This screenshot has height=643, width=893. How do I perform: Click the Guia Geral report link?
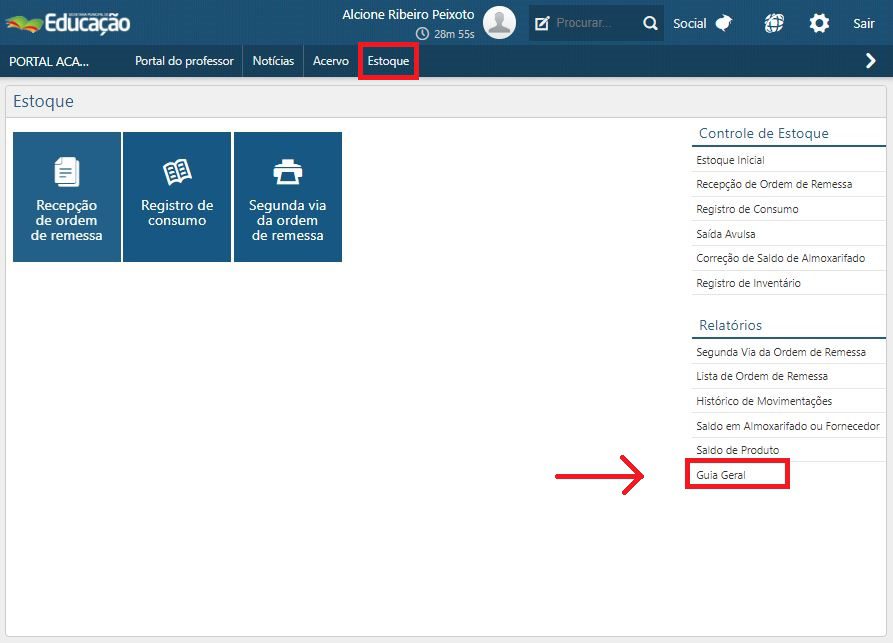coord(721,475)
